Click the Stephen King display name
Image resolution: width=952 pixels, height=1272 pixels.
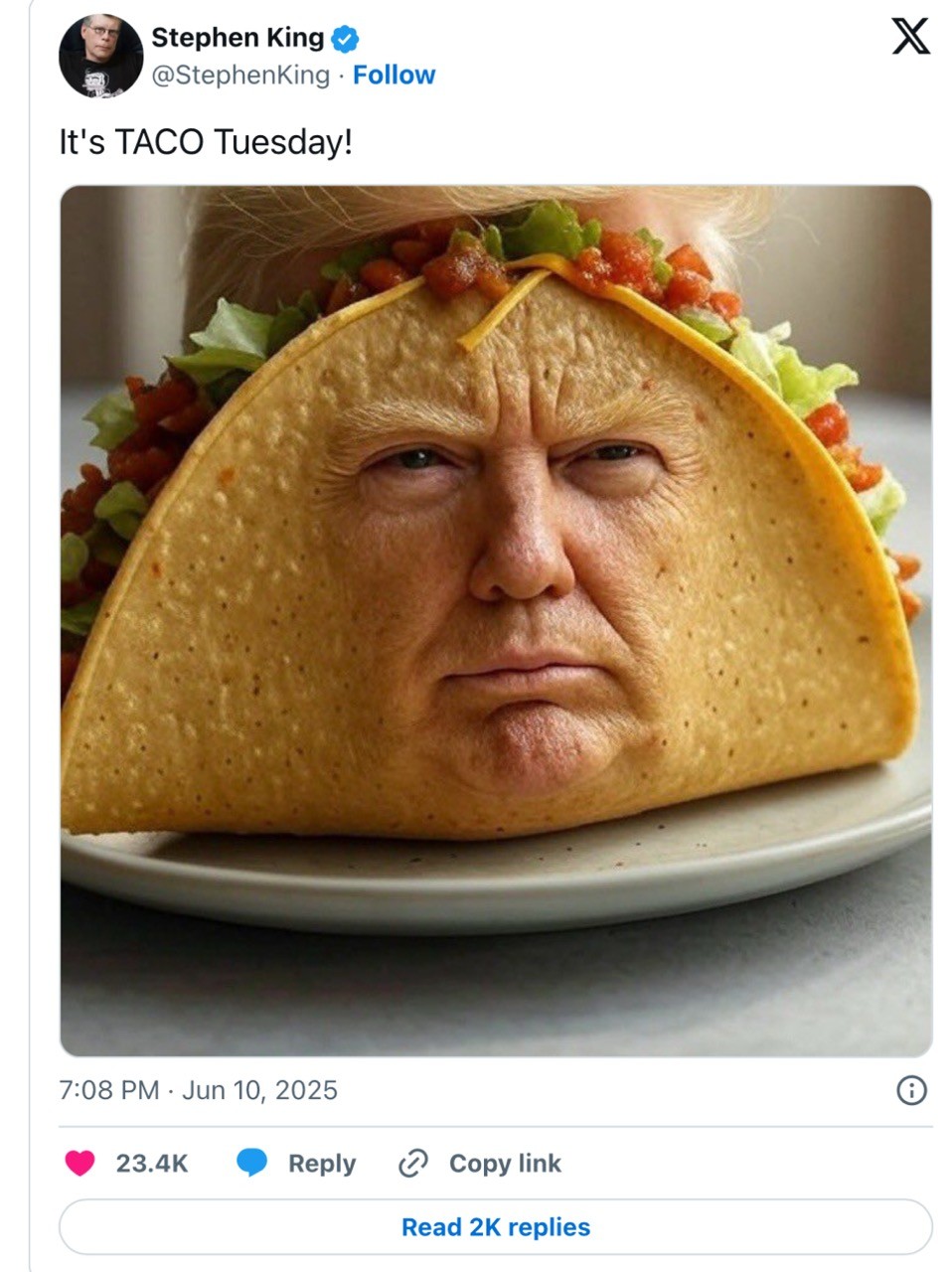(x=238, y=38)
